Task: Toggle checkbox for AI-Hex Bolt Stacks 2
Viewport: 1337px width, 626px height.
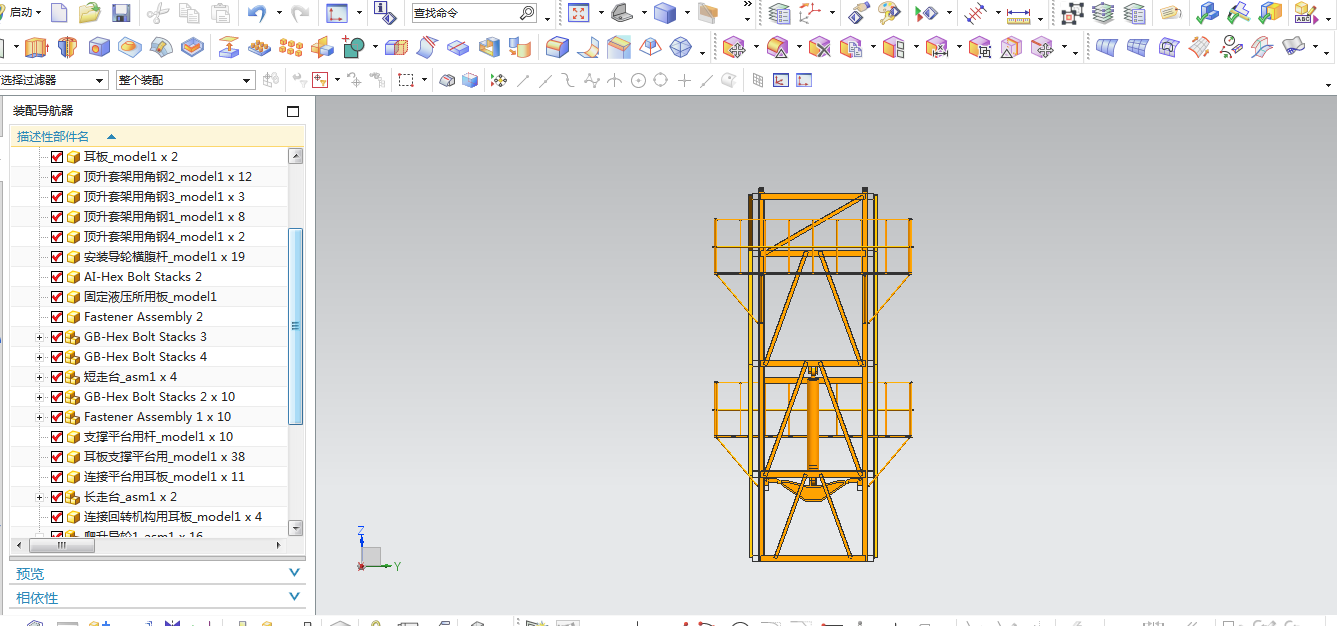Action: pyautogui.click(x=57, y=277)
